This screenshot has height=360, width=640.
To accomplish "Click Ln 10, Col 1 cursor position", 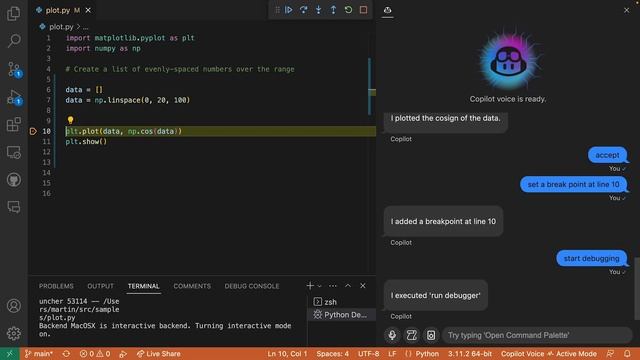I will pos(287,354).
